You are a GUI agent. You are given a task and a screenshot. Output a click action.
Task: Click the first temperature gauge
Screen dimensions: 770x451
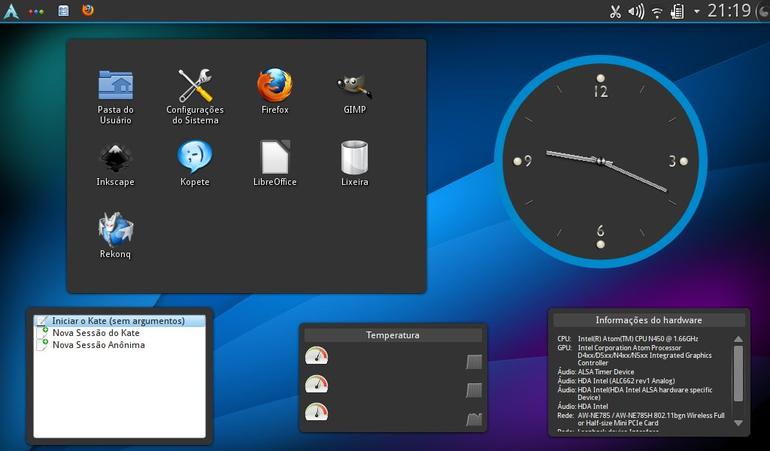click(316, 355)
